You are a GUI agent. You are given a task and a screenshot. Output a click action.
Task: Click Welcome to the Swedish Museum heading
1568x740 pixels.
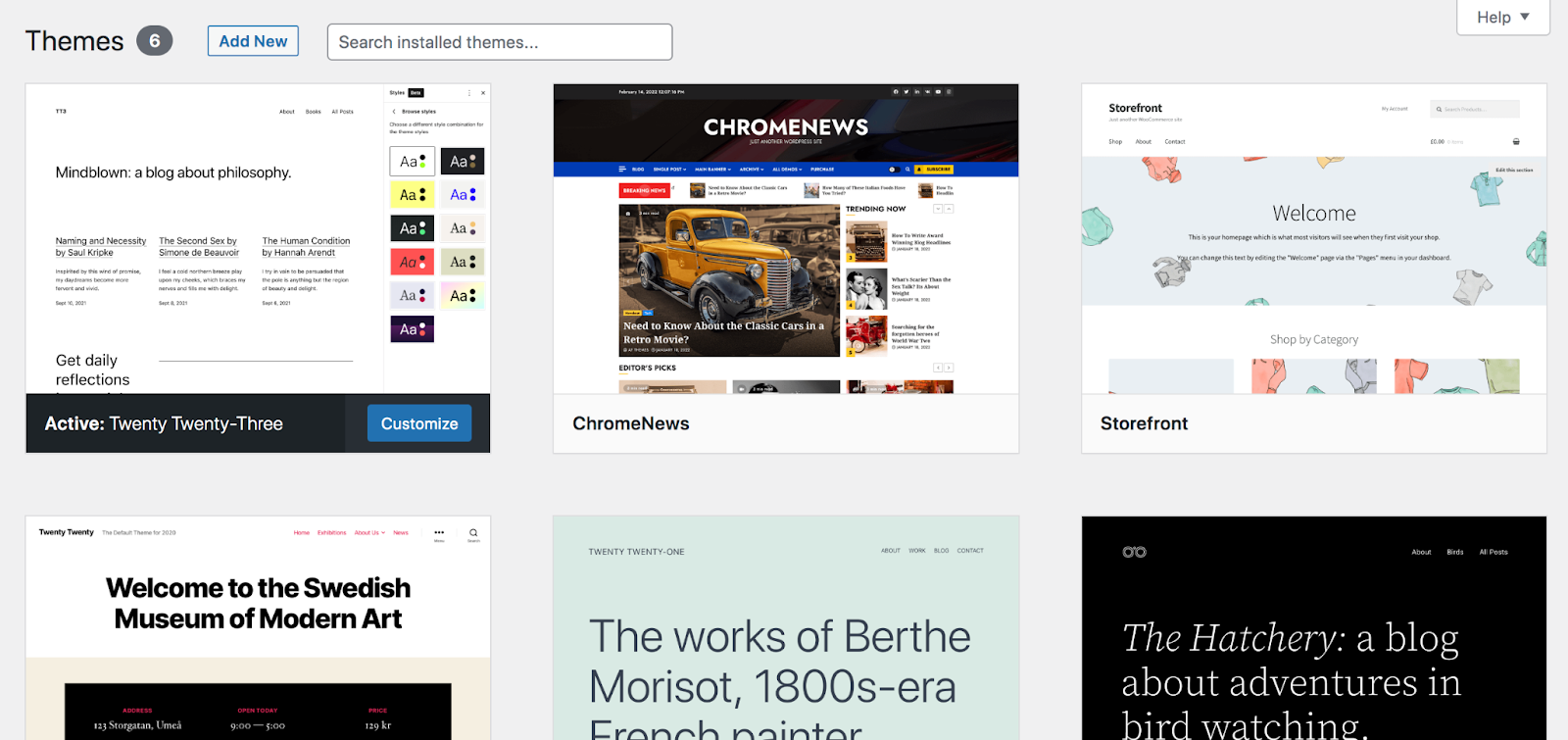click(258, 603)
